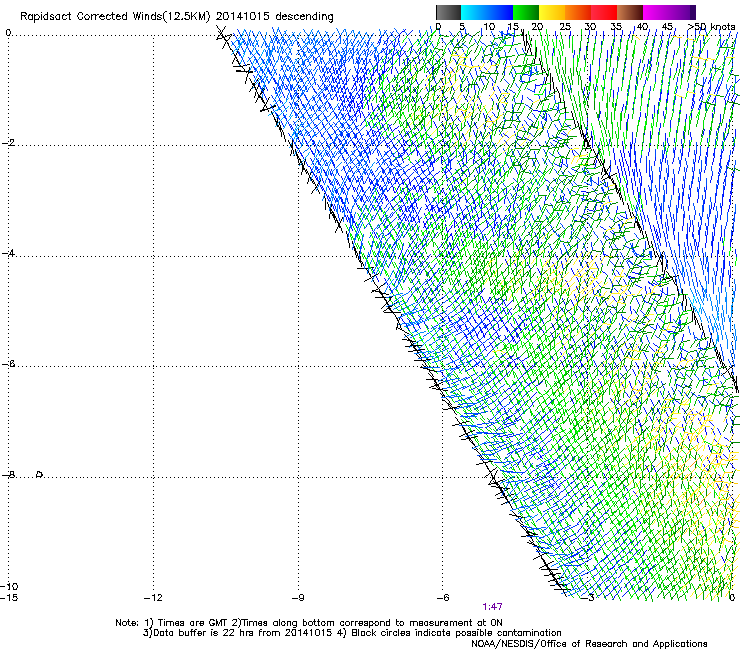Click the '-9' longitude axis label
740x650 pixels.
297,598
